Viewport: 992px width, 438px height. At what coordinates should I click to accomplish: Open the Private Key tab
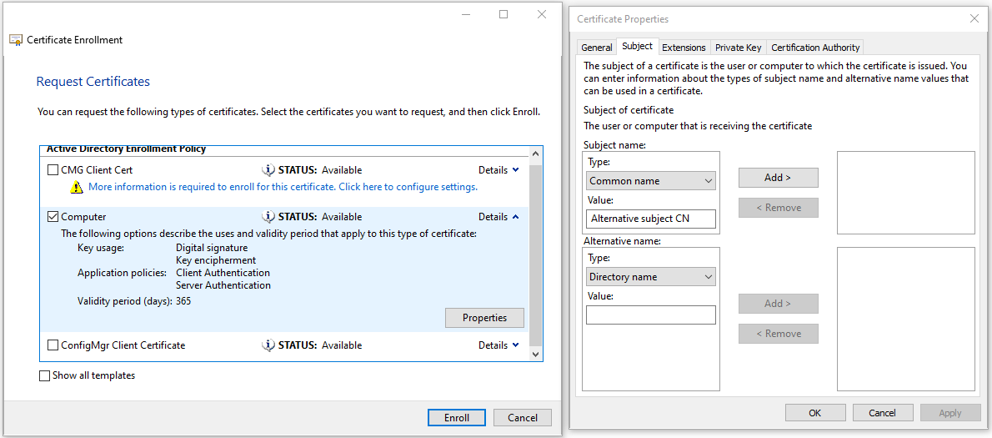pyautogui.click(x=738, y=47)
